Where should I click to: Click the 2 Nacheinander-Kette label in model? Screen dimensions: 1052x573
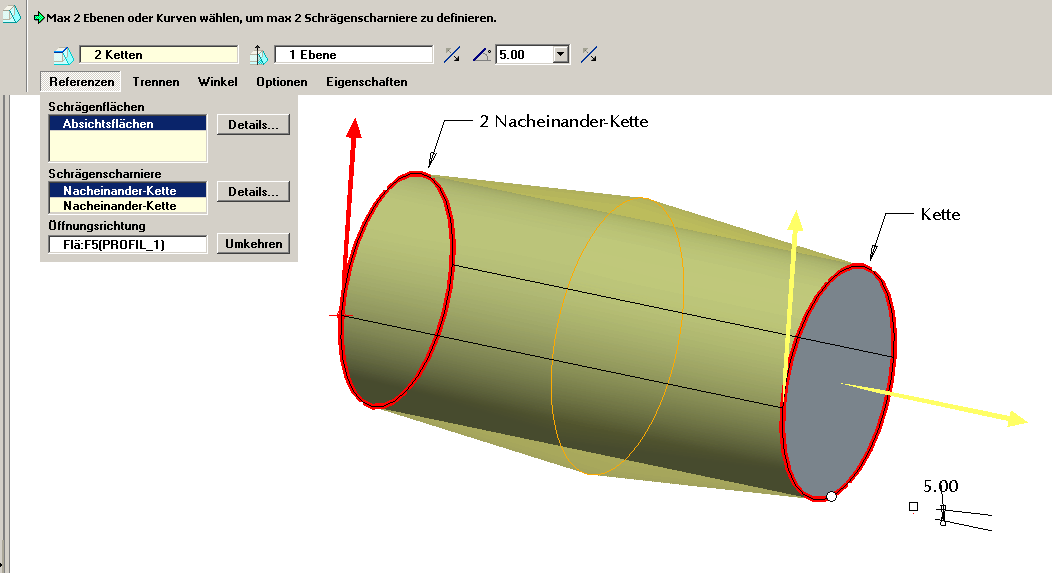pyautogui.click(x=564, y=121)
